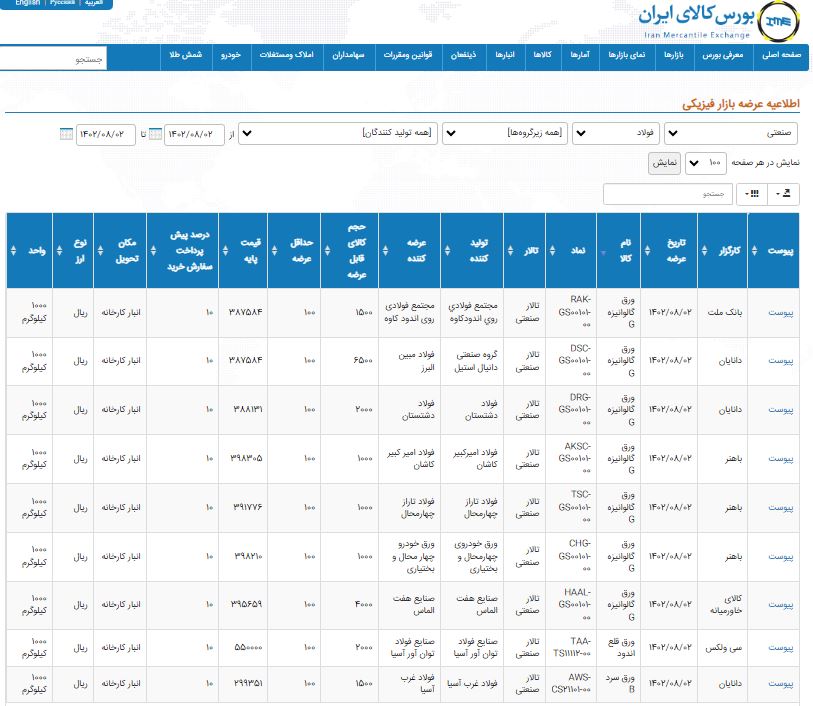Sort by درصد پیش پرداخت سفارش خرید column
Viewport: 813px width, 706px height.
183,250
